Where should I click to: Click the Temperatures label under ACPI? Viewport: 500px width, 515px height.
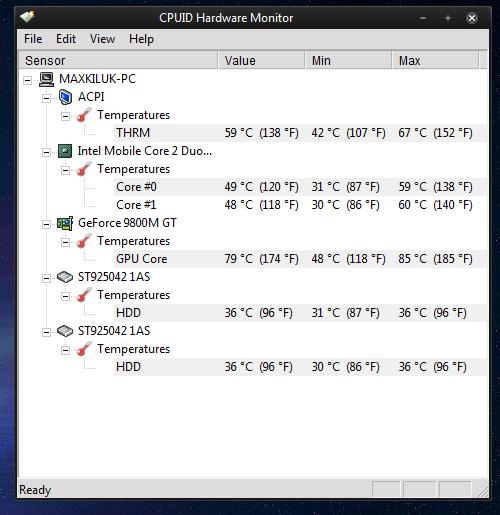[x=133, y=115]
